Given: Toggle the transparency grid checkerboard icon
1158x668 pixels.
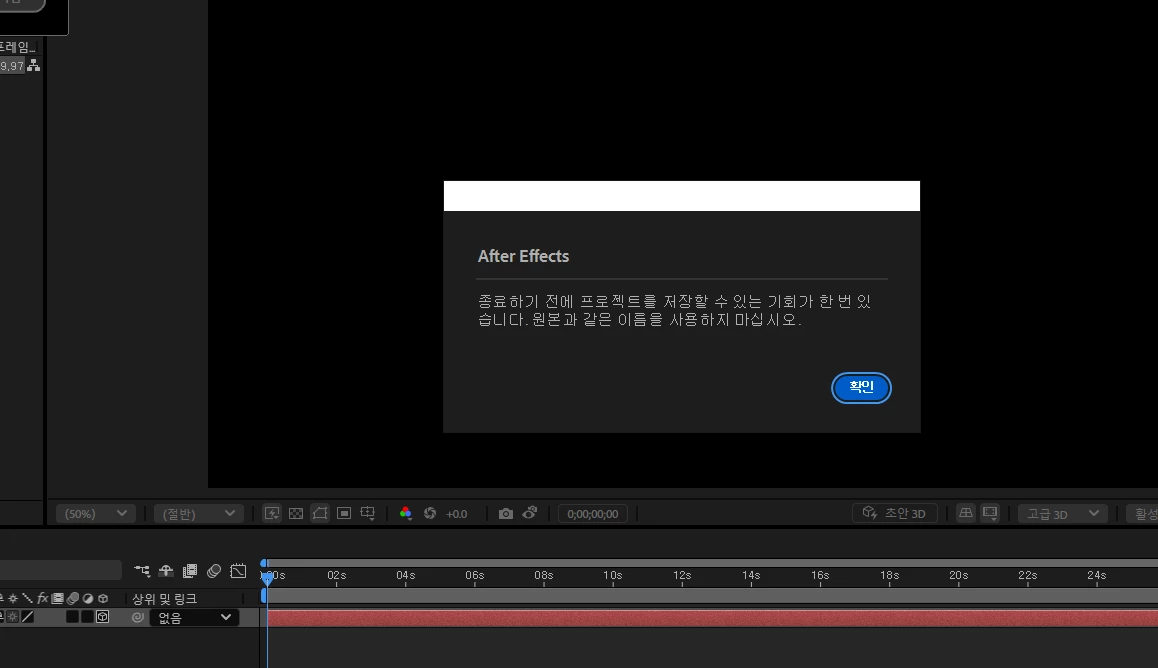Looking at the screenshot, I should (295, 513).
